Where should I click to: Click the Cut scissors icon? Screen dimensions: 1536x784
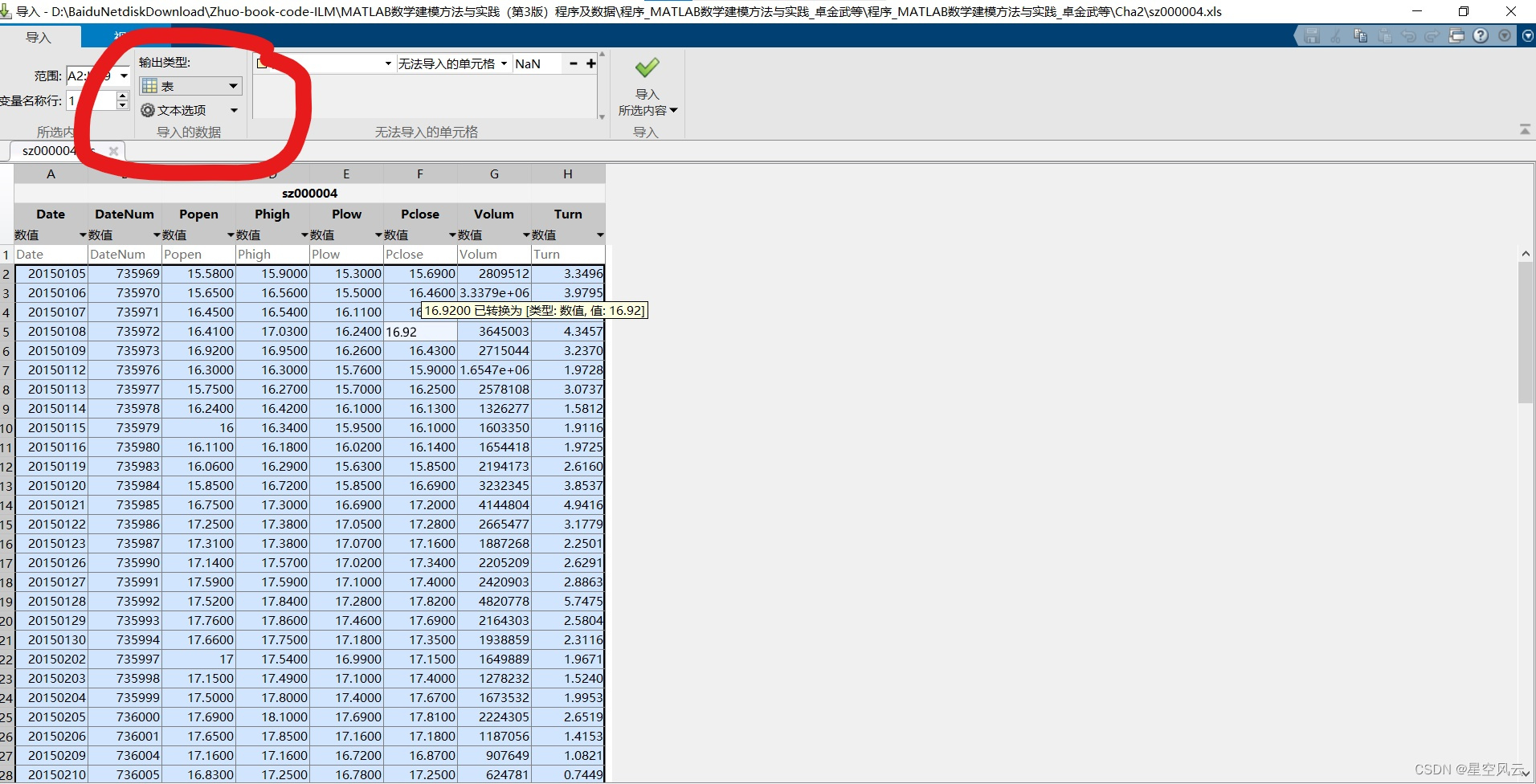1336,36
